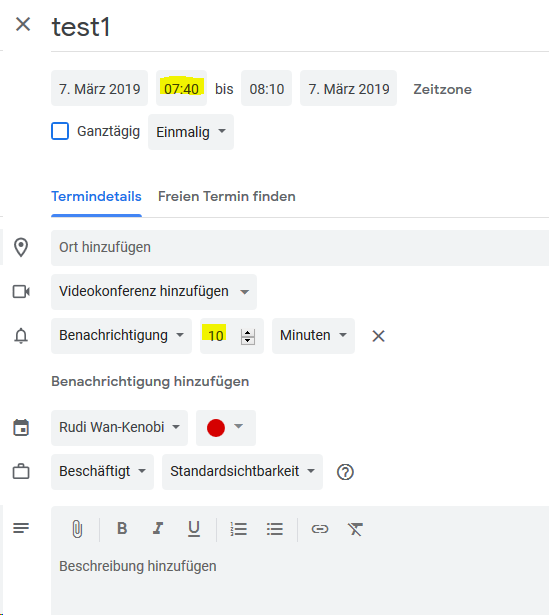The image size is (549, 615).
Task: Remove the 10 minute notification
Action: coord(378,336)
